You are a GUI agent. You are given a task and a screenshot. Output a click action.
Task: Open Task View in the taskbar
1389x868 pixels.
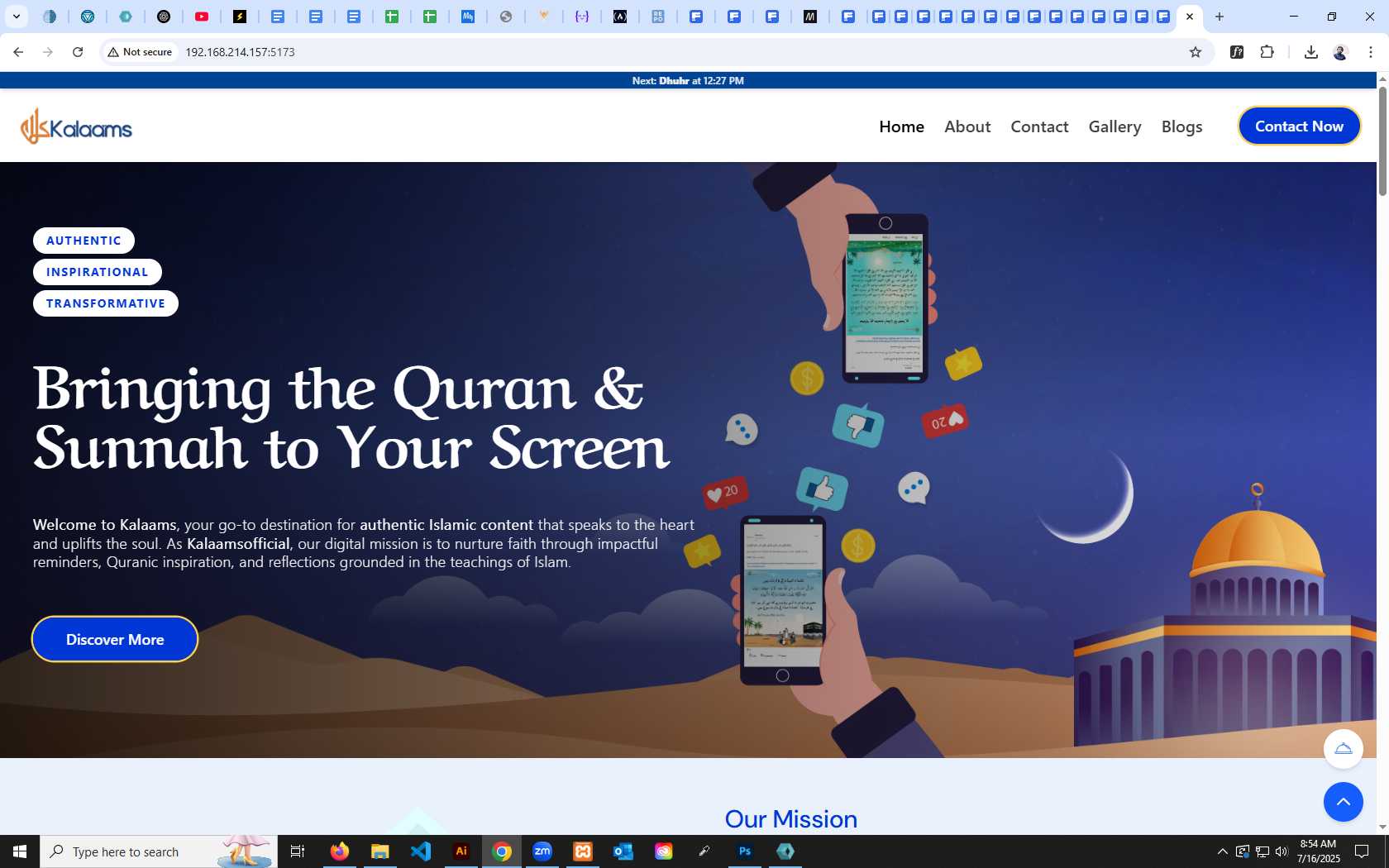click(298, 851)
